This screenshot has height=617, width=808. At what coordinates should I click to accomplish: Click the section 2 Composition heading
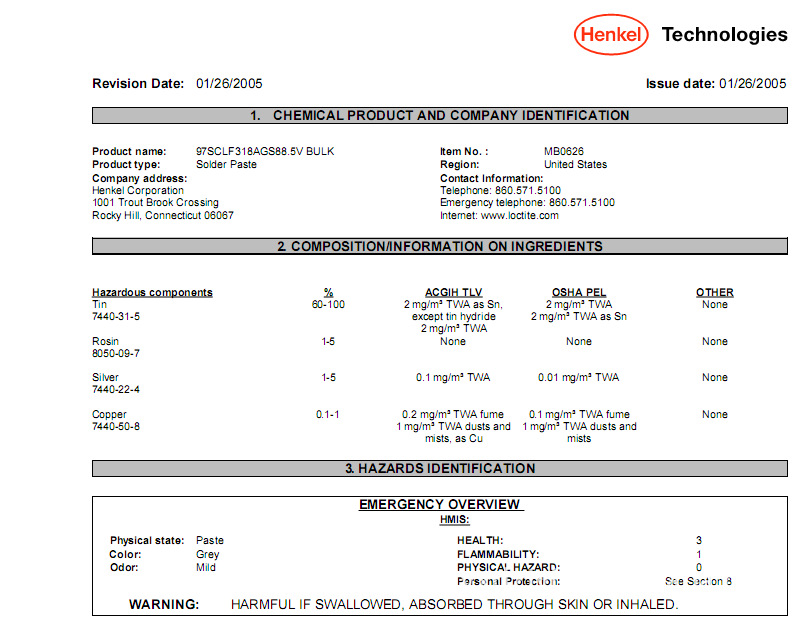(x=440, y=246)
